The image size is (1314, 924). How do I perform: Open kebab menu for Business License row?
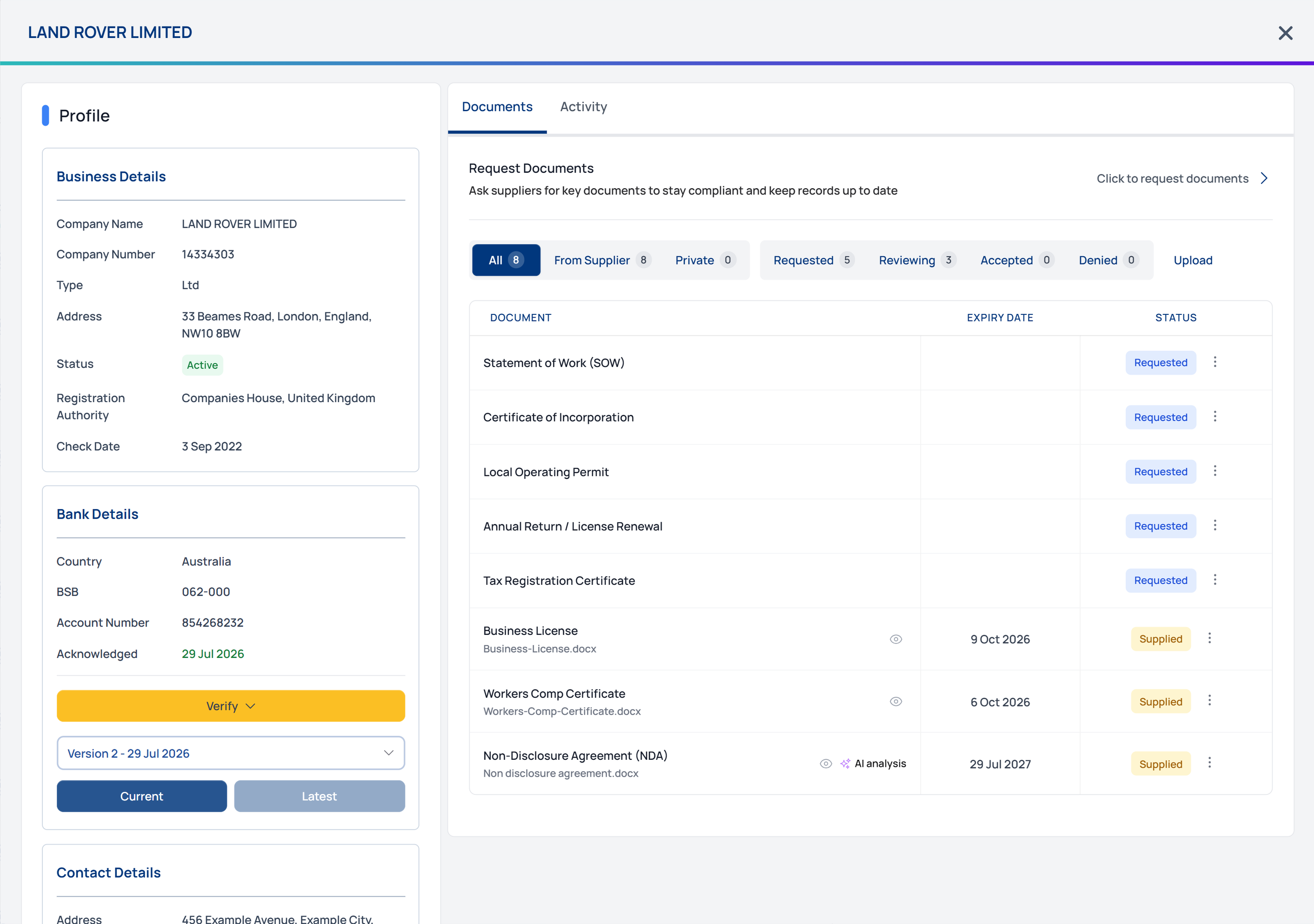click(1209, 638)
